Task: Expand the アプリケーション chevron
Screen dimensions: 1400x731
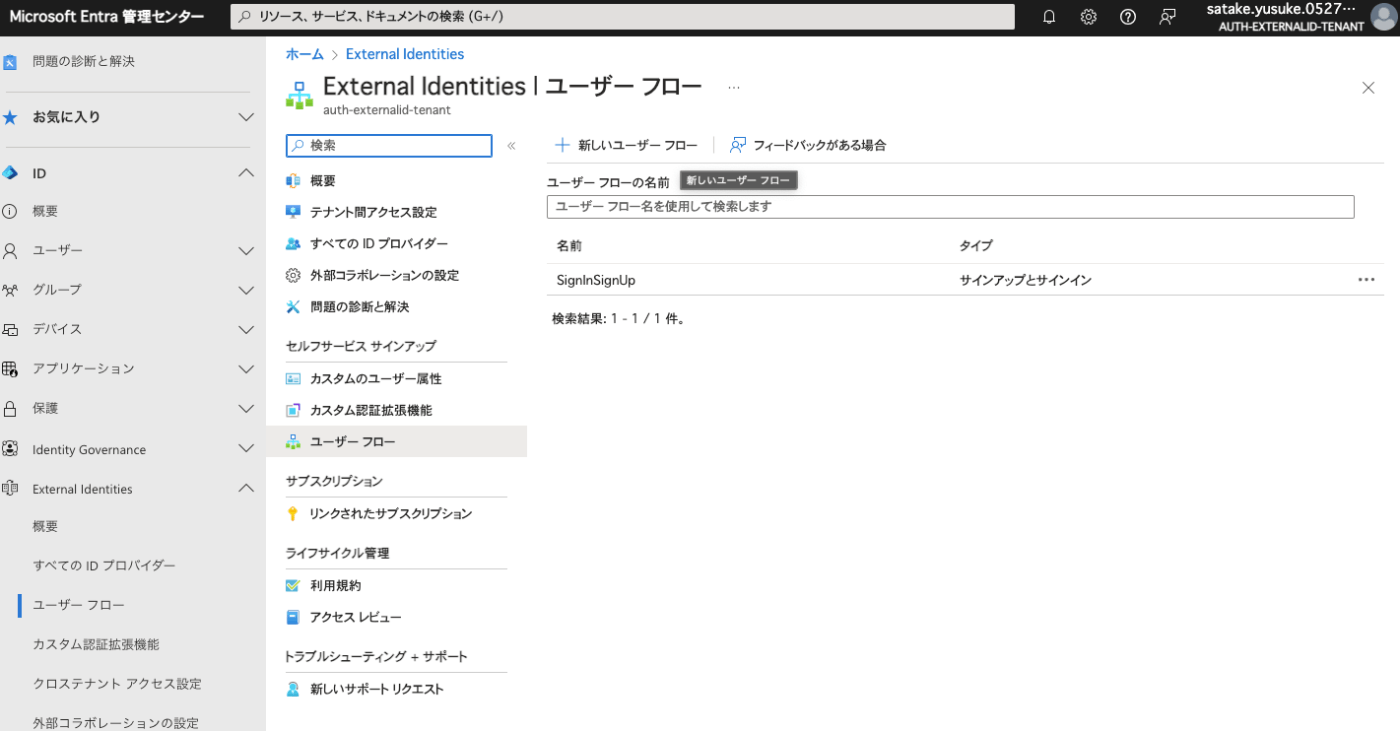Action: (246, 369)
